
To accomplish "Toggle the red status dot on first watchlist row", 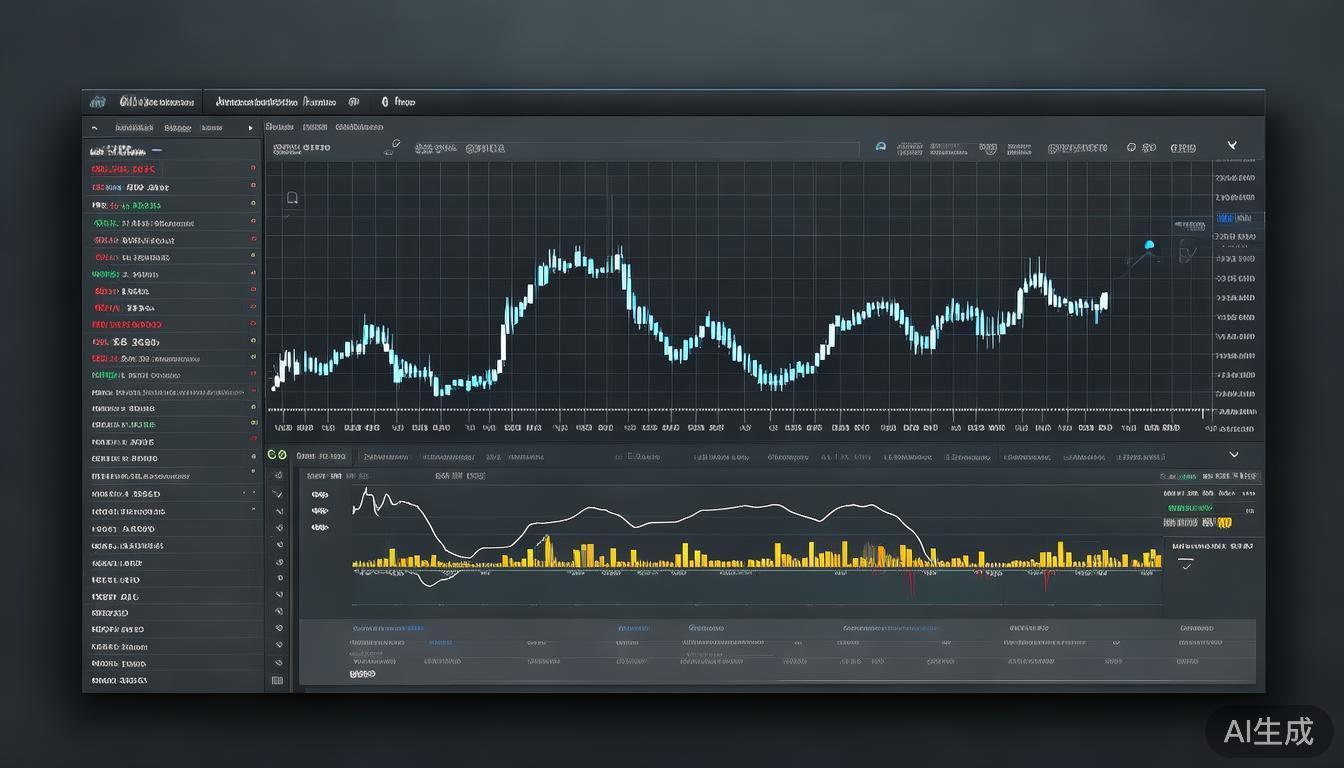I will click(x=253, y=169).
